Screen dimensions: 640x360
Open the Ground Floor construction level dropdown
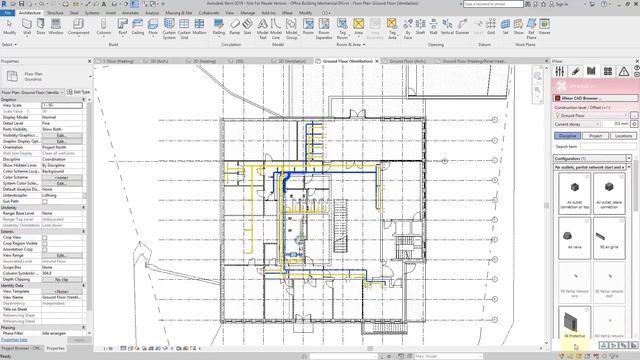pyautogui.click(x=591, y=116)
